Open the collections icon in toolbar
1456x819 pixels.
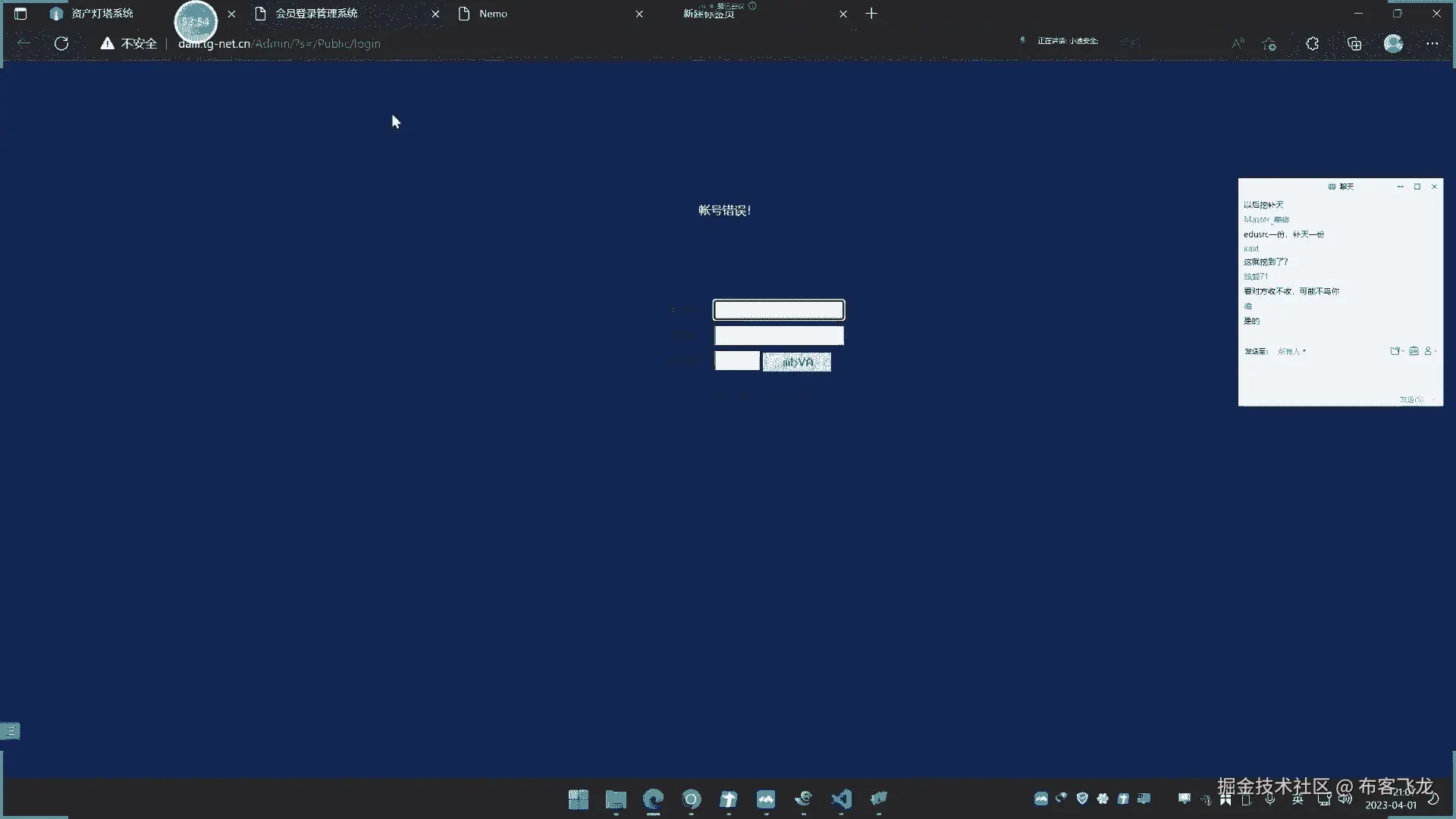point(1354,43)
